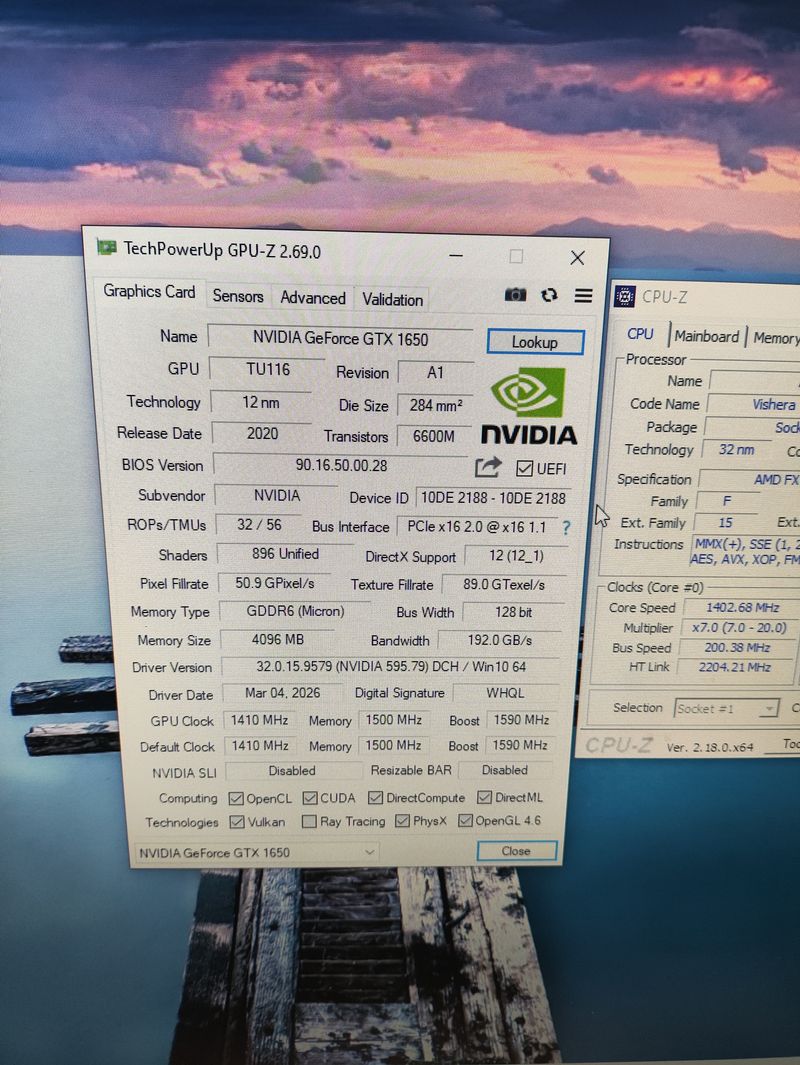
Task: Click the GPU-Z title bar app icon
Action: pos(107,247)
